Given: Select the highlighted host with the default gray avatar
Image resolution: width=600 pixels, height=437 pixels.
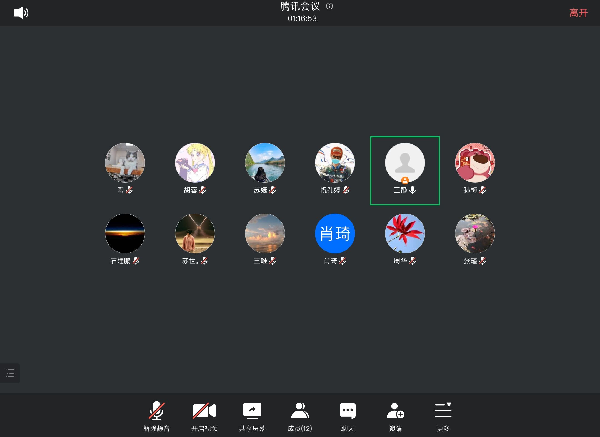Looking at the screenshot, I should 405,163.
